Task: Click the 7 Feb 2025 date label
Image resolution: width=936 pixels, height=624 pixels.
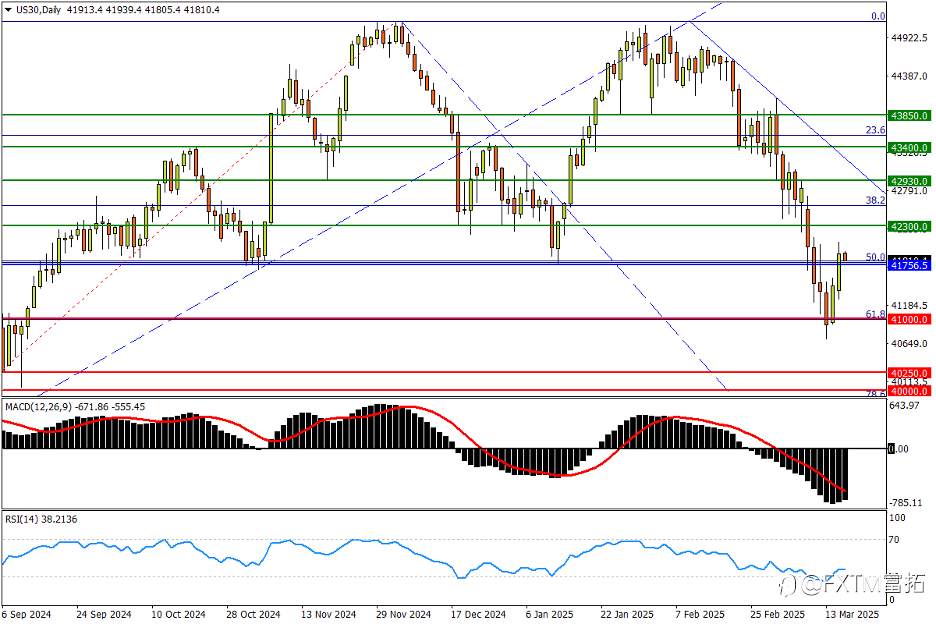Action: point(700,614)
